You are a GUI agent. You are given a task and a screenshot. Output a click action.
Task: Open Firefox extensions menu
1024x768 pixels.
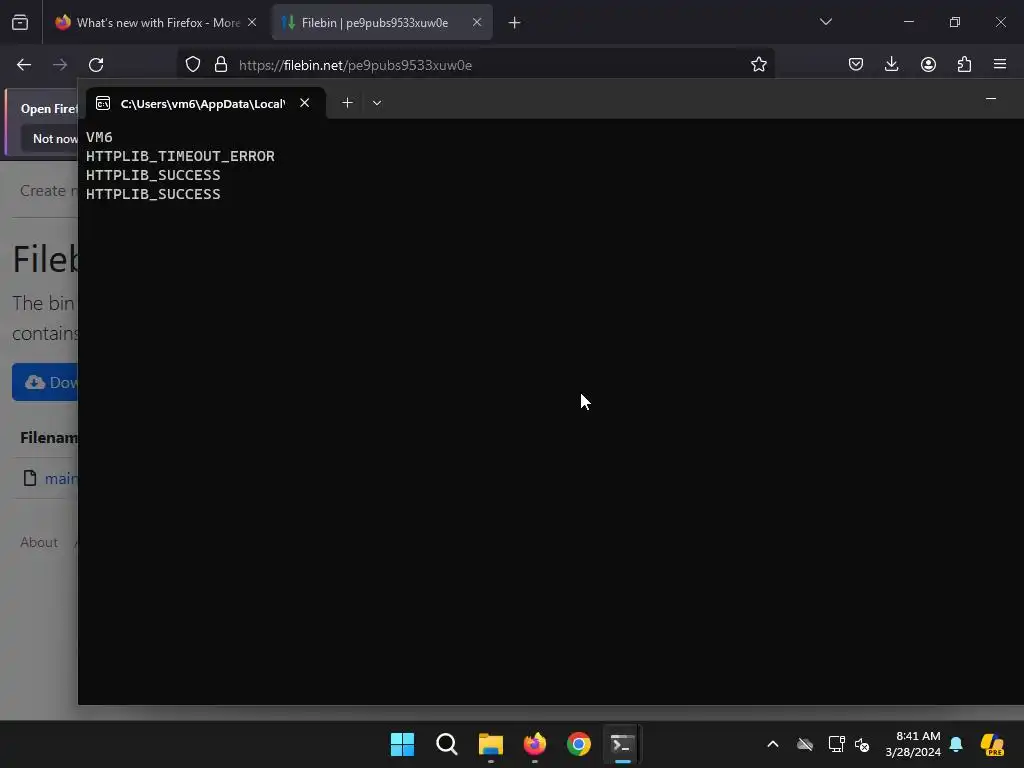964,64
